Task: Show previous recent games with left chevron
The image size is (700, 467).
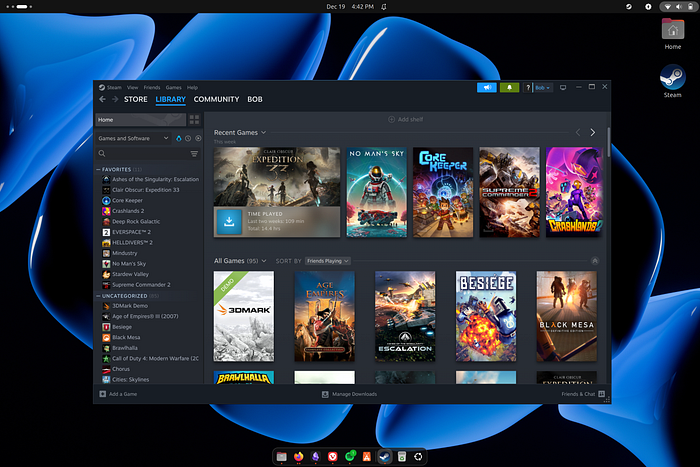Action: 578,133
